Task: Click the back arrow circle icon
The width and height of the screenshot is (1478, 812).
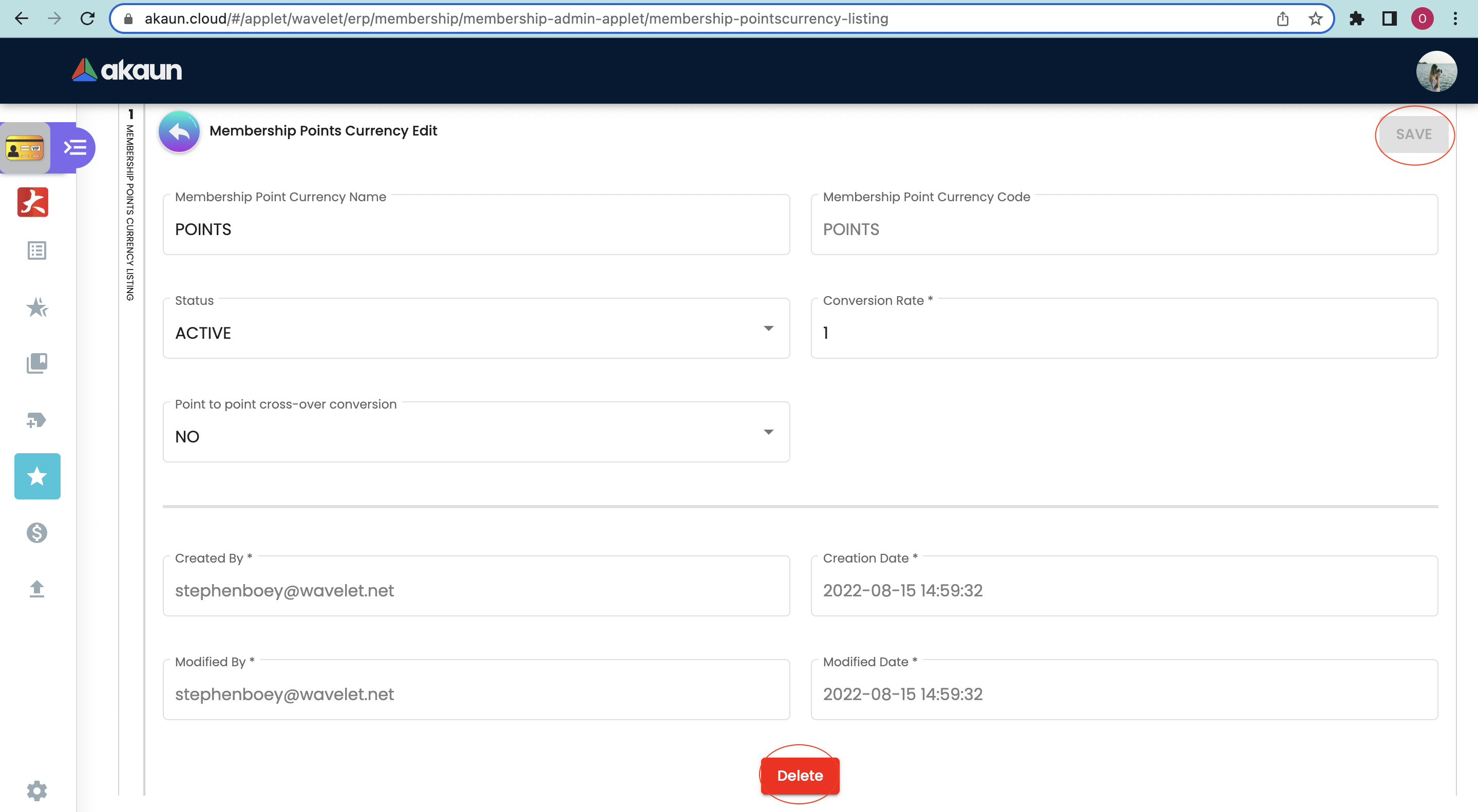Action: click(x=179, y=131)
